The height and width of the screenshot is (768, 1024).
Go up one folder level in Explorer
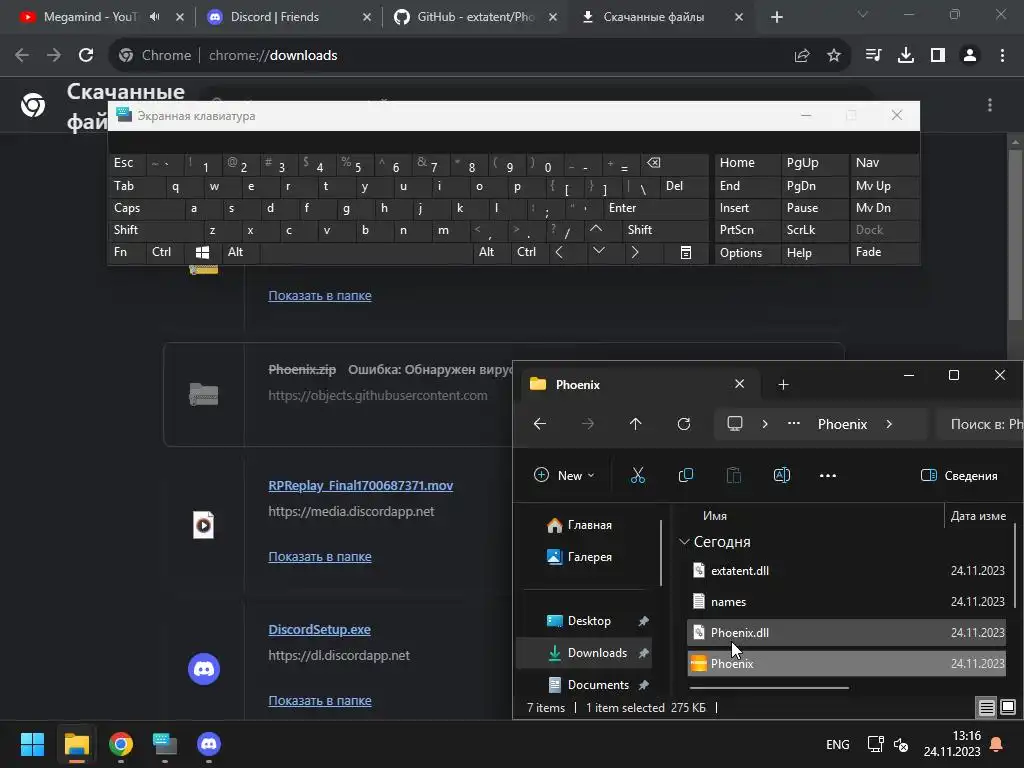635,424
